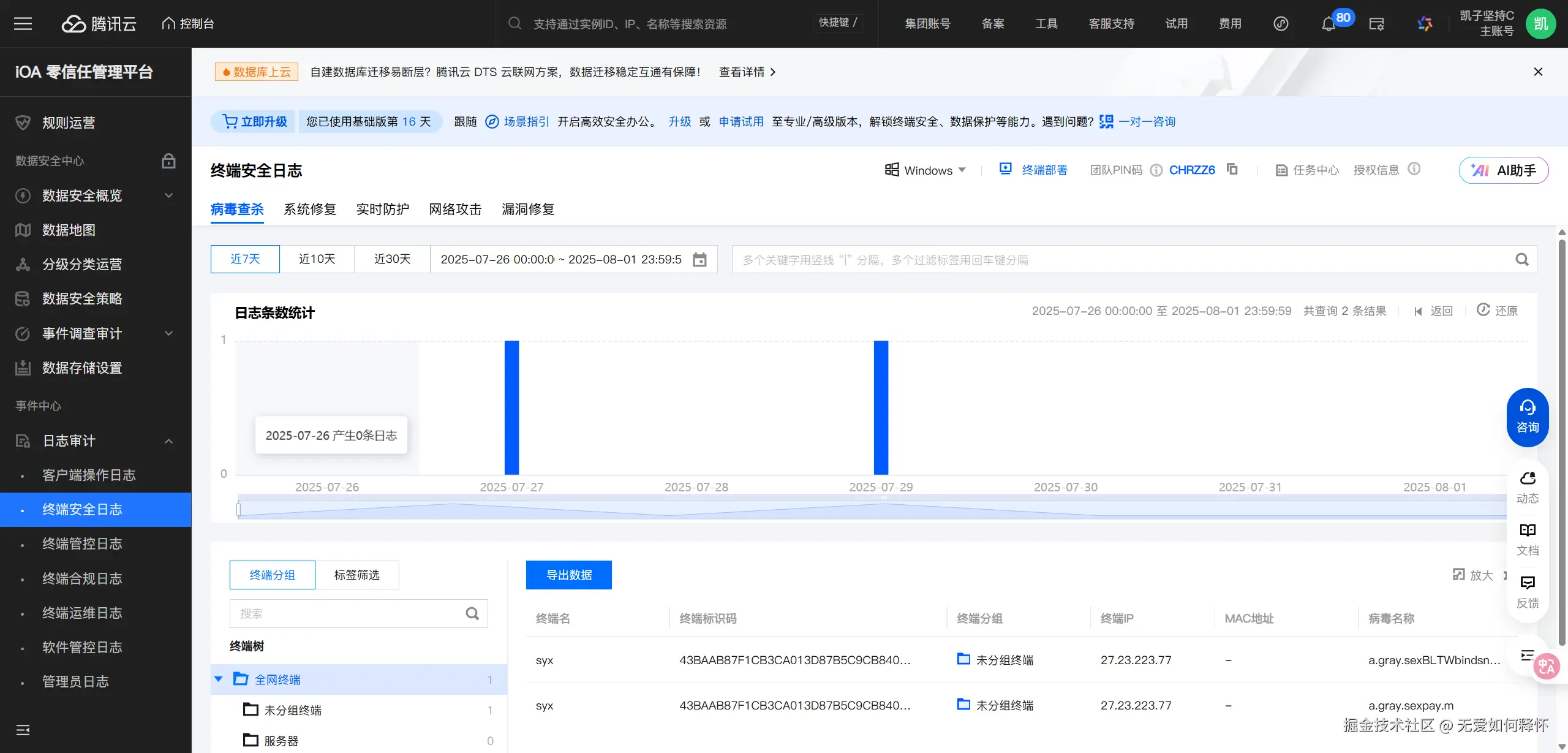Click the notification bell icon
This screenshot has height=753, width=1568.
click(1328, 25)
